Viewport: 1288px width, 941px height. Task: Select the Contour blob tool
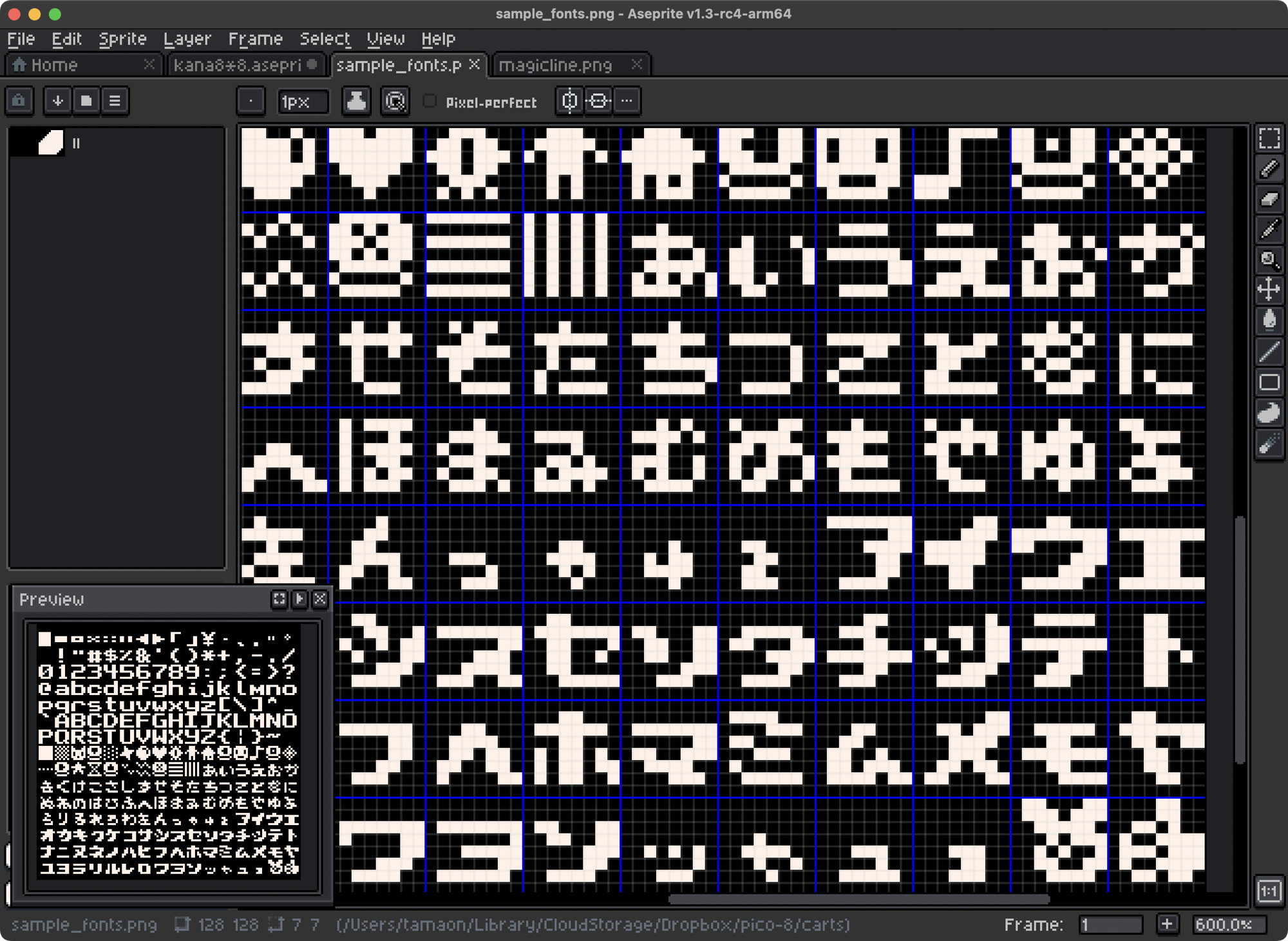point(1269,413)
